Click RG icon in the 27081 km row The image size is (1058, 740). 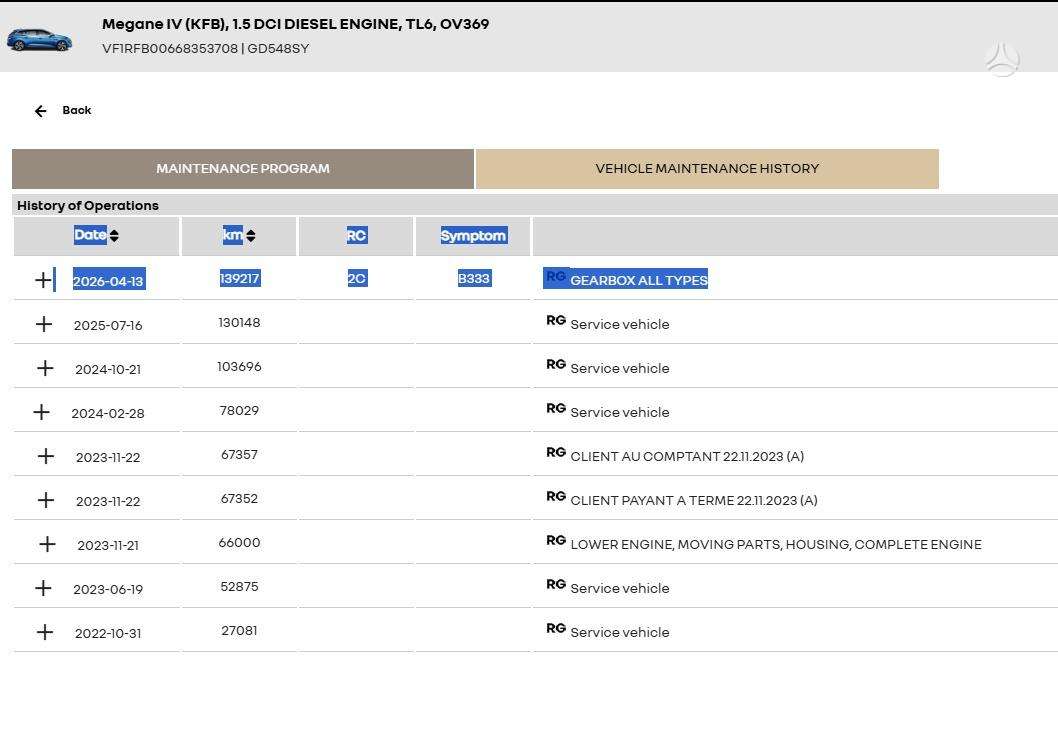[556, 628]
